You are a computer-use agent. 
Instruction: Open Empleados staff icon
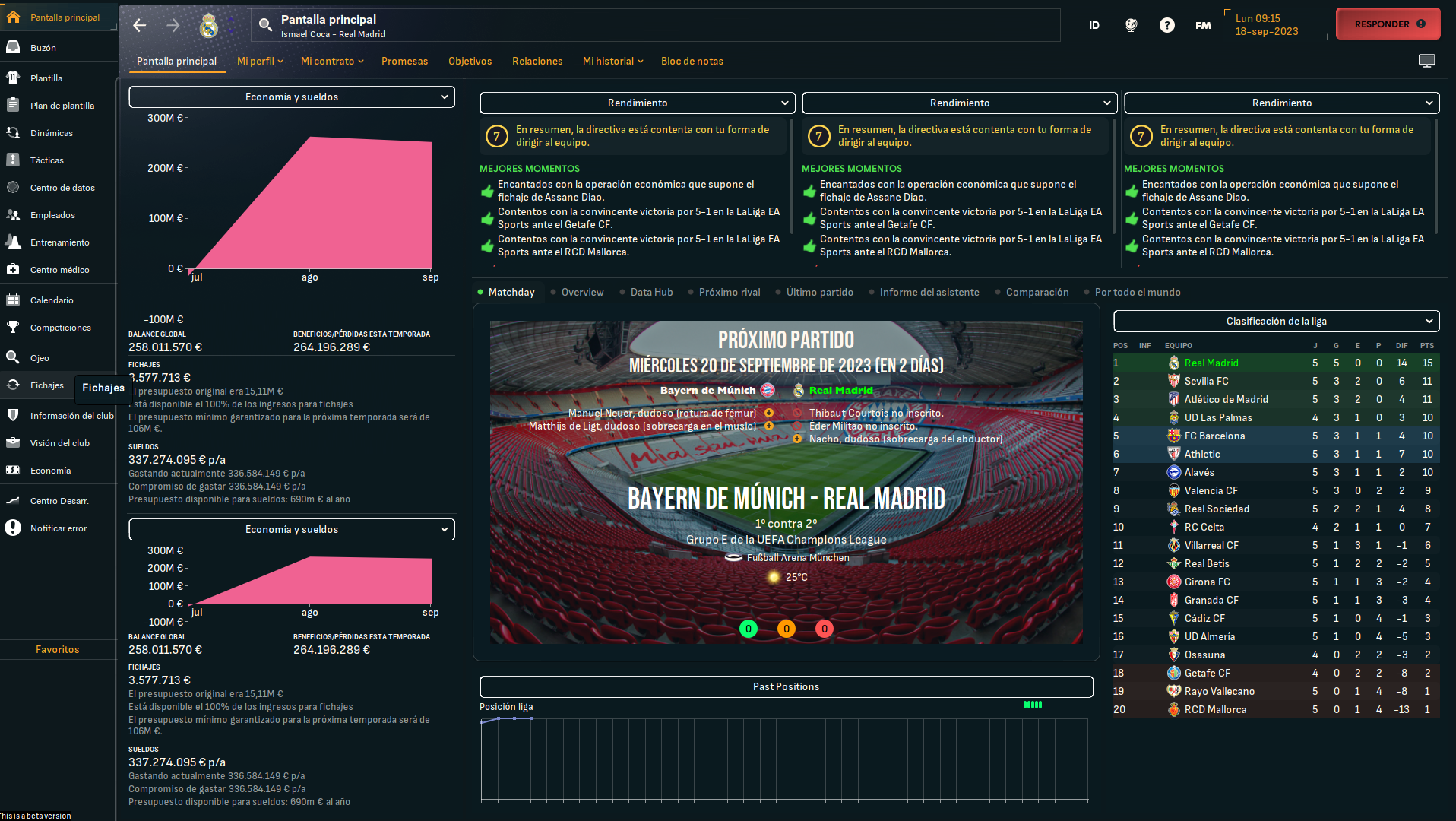[13, 214]
